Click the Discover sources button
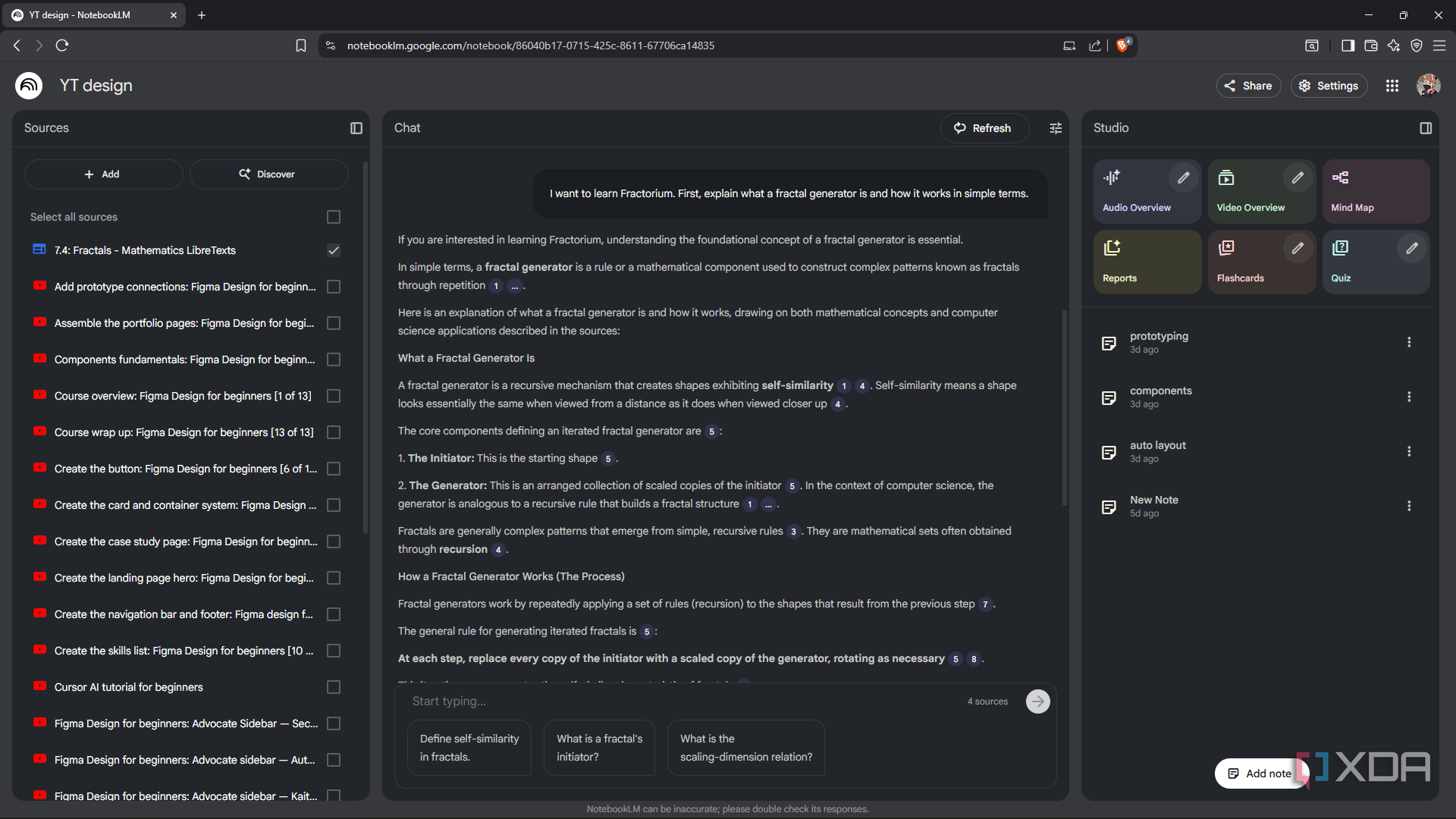Image resolution: width=1456 pixels, height=819 pixels. 268,174
